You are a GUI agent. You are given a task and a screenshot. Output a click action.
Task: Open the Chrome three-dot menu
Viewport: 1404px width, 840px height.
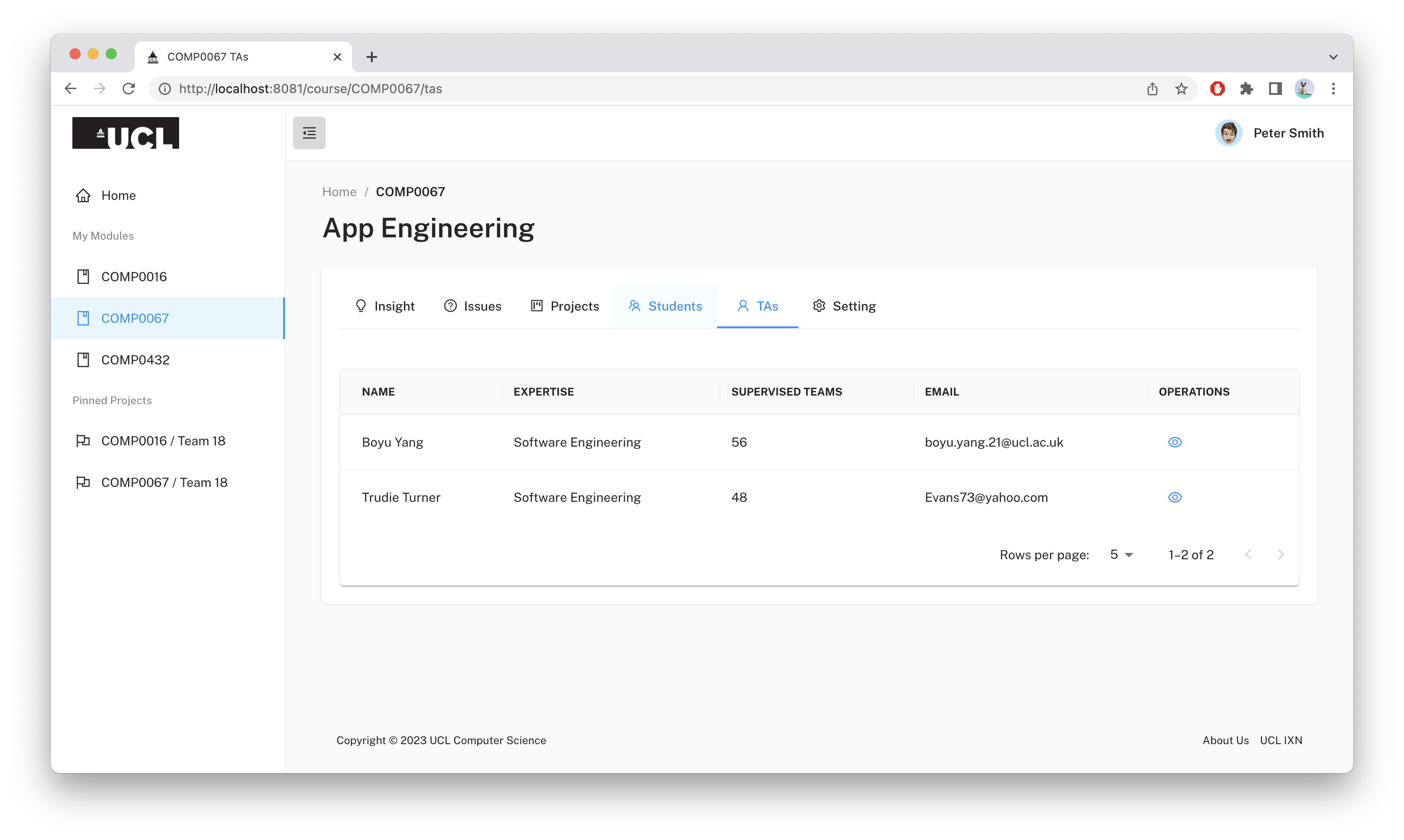click(x=1333, y=89)
